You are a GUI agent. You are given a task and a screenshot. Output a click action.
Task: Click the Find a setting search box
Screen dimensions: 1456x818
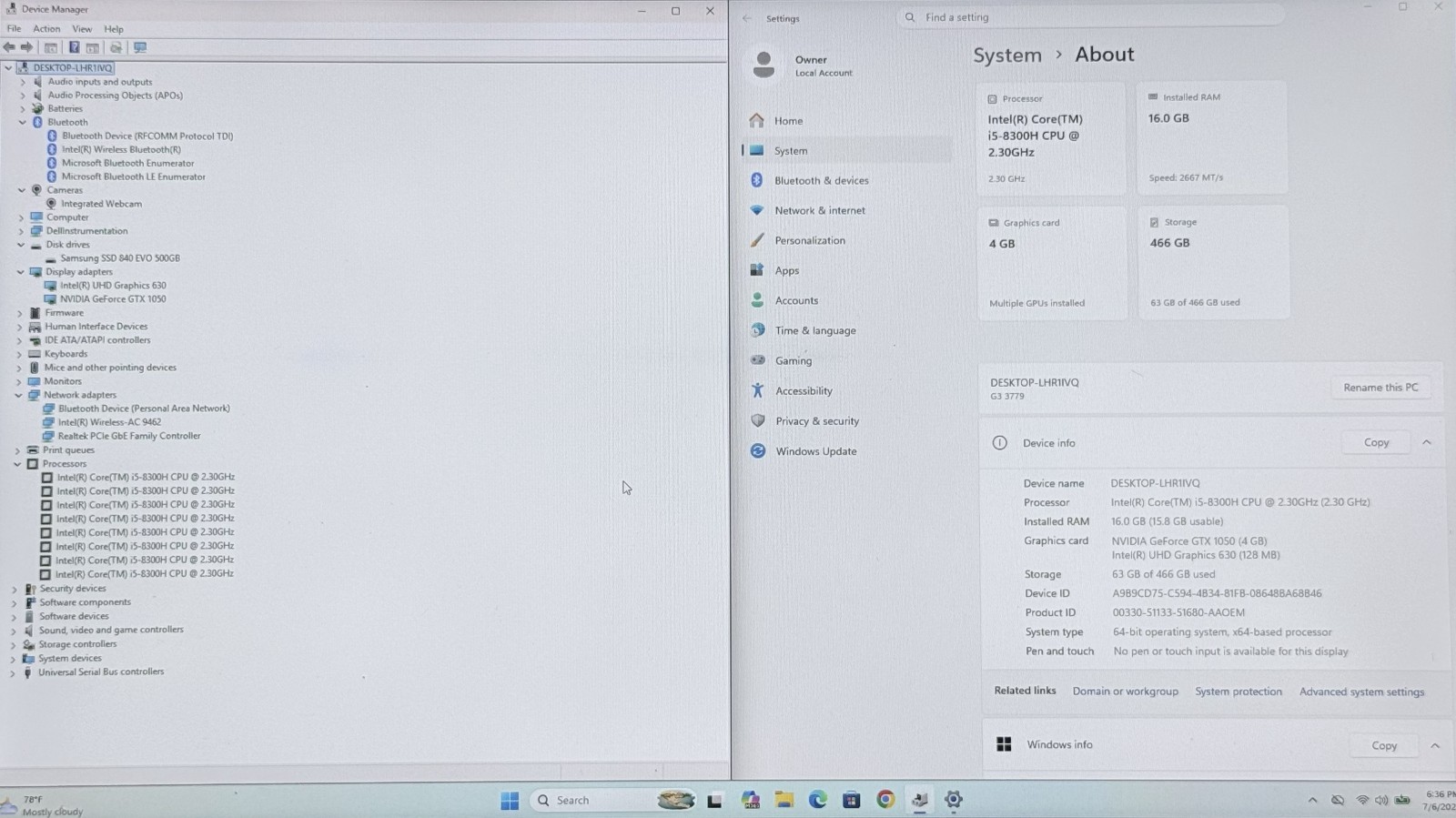1090,17
